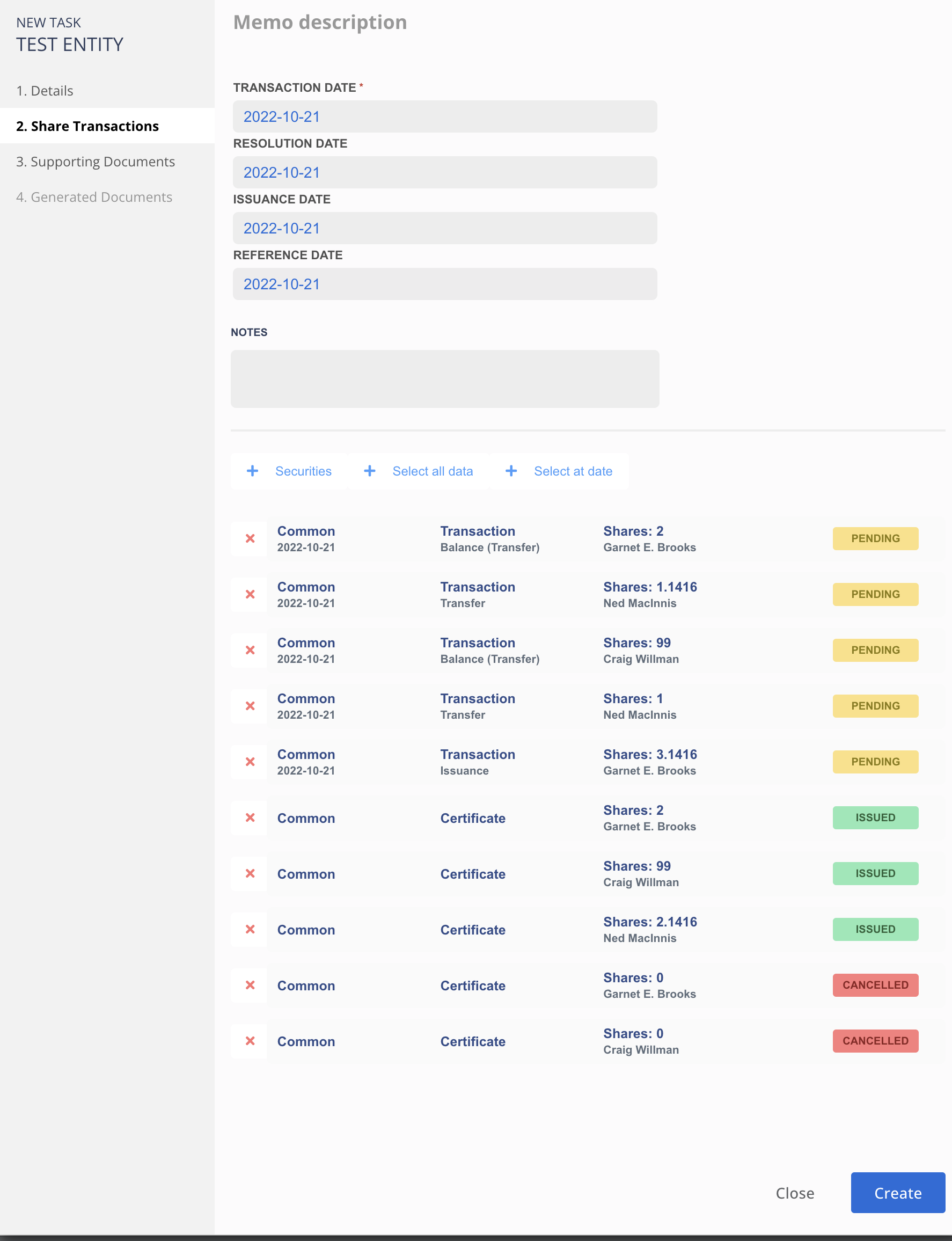
Task: Click ISSUED badge for Craig Willman certificate
Action: (875, 873)
